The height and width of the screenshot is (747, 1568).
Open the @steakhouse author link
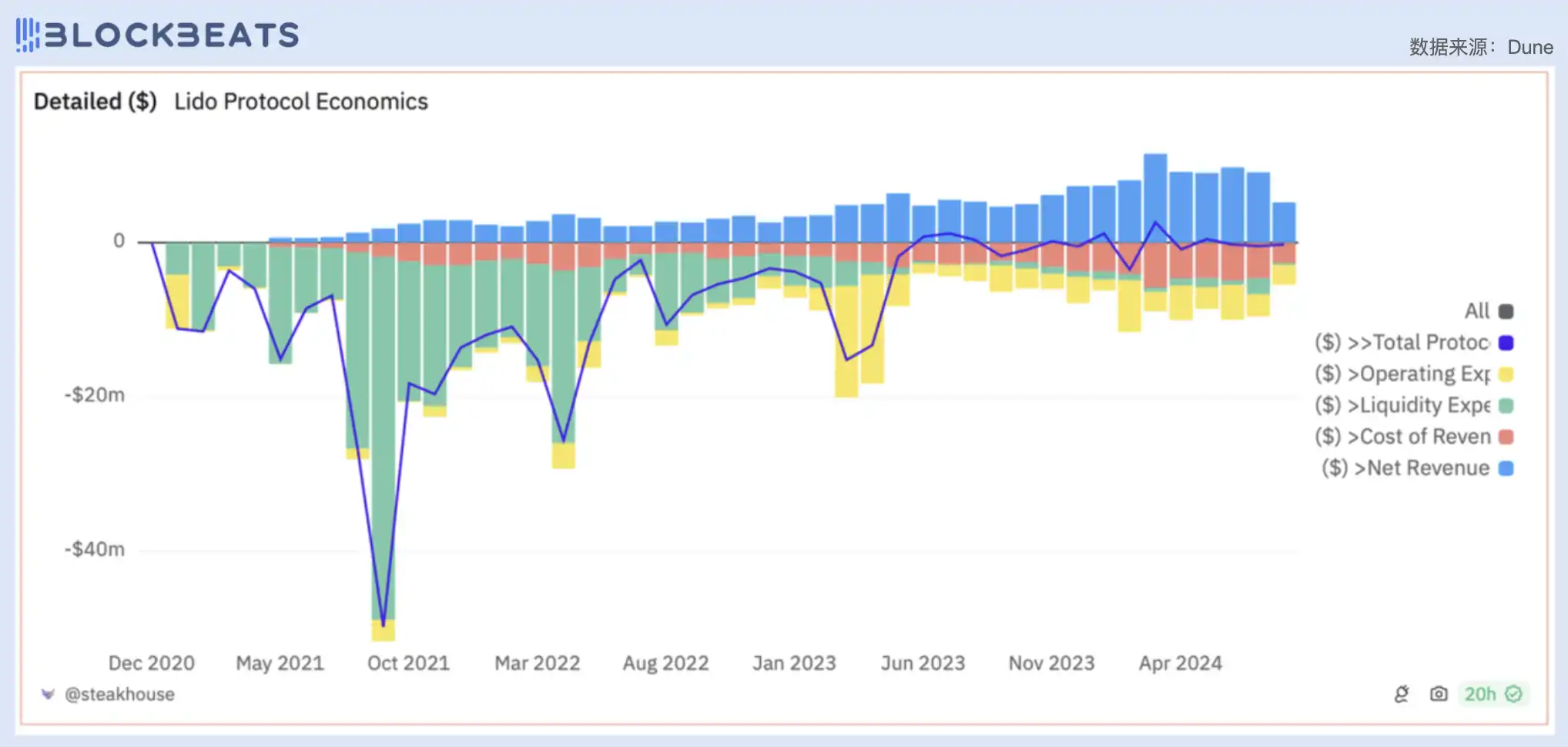119,694
